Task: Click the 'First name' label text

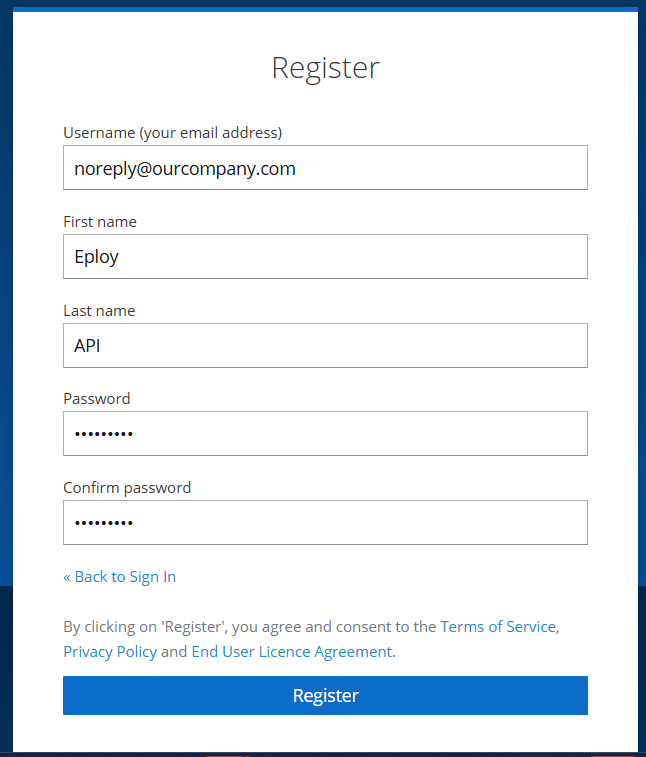Action: pyautogui.click(x=100, y=222)
